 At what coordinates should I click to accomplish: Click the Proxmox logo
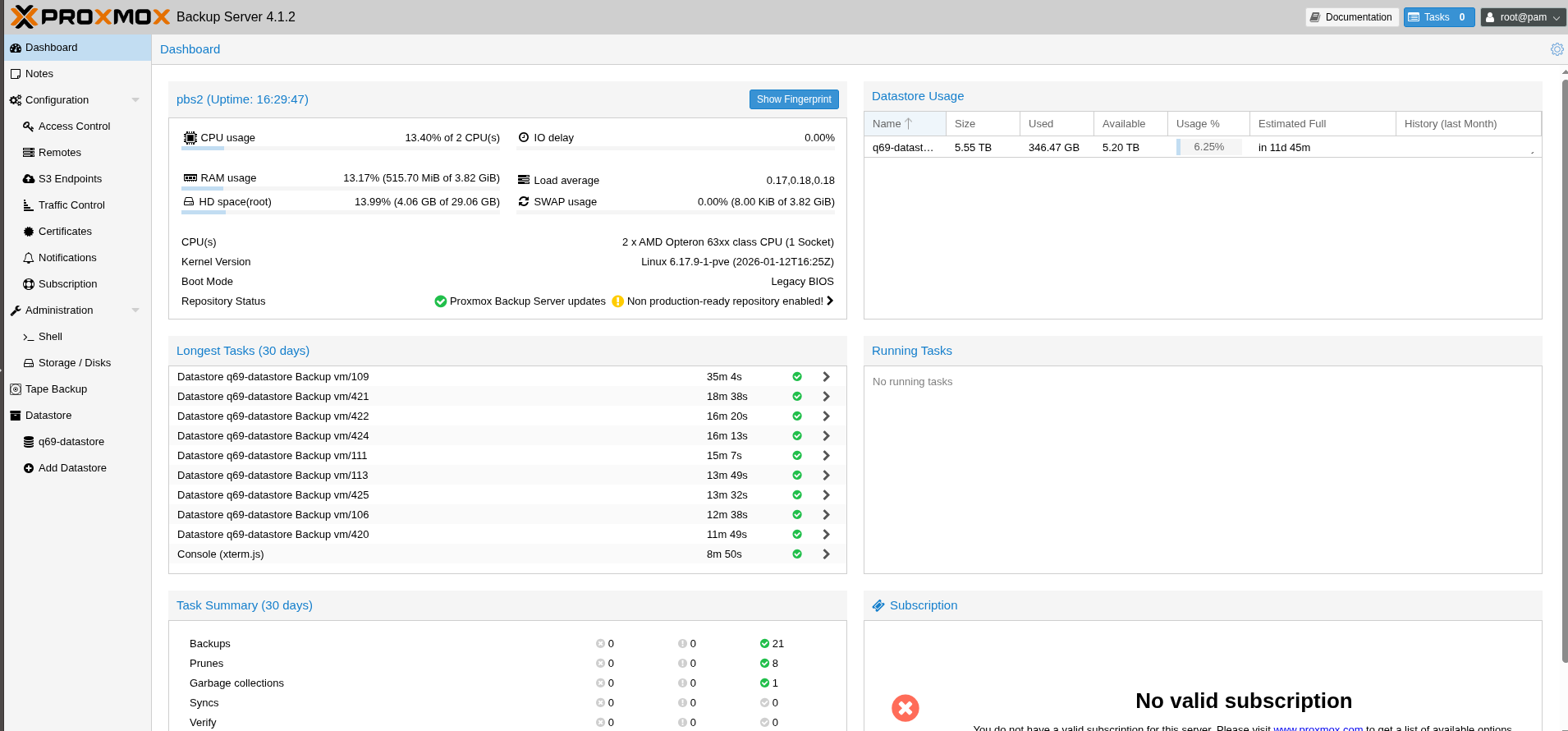coord(90,16)
